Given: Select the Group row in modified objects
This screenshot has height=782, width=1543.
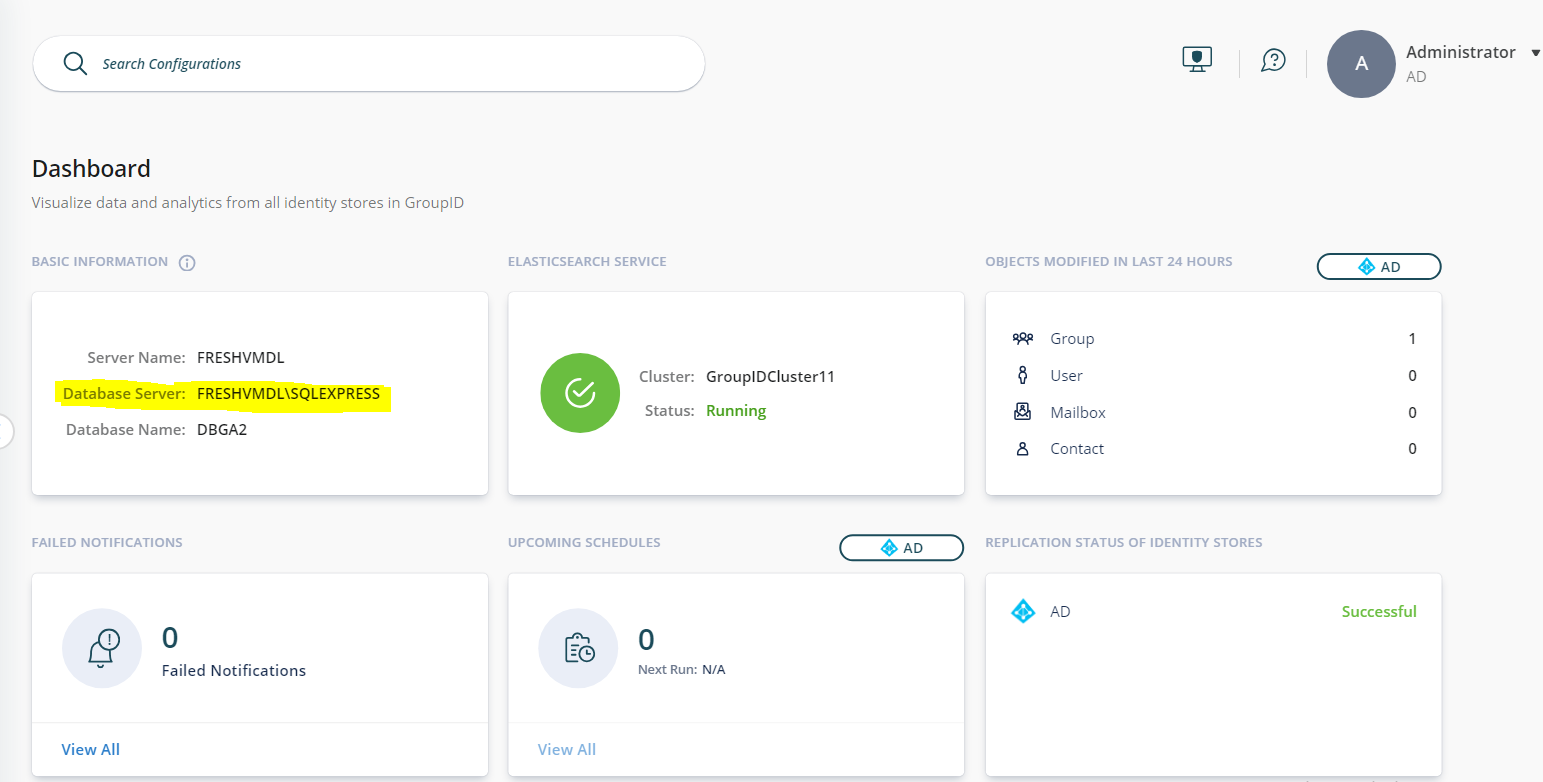Looking at the screenshot, I should tap(1072, 339).
